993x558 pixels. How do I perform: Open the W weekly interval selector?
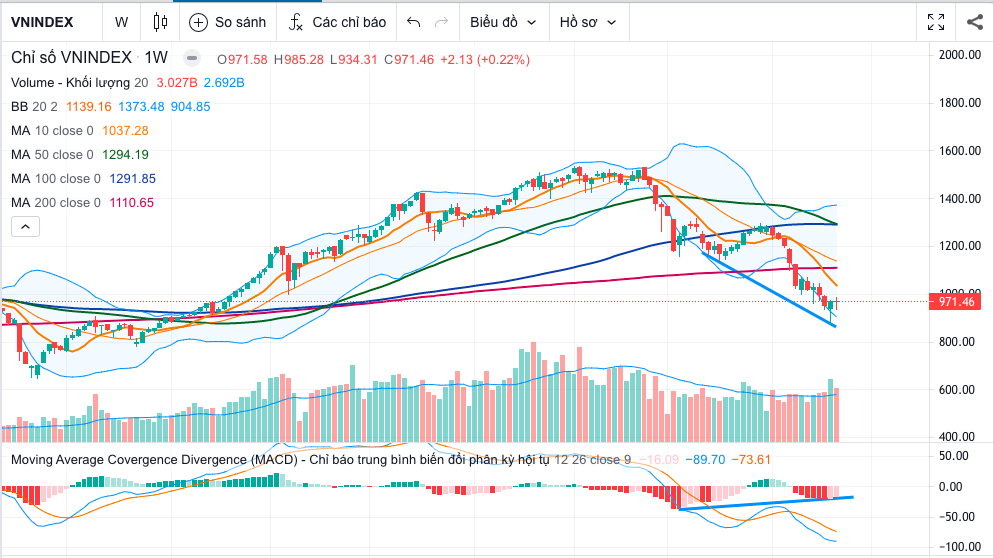click(x=122, y=22)
